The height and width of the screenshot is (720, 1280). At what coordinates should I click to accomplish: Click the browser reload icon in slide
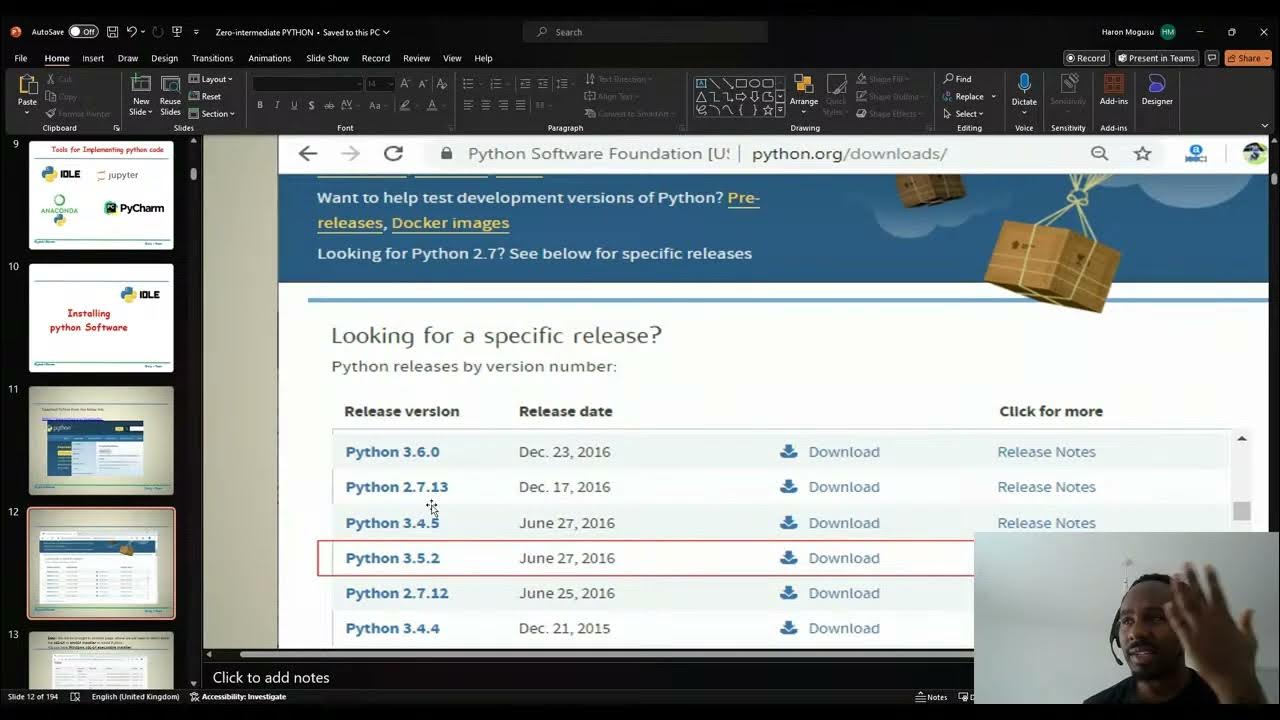pyautogui.click(x=393, y=153)
